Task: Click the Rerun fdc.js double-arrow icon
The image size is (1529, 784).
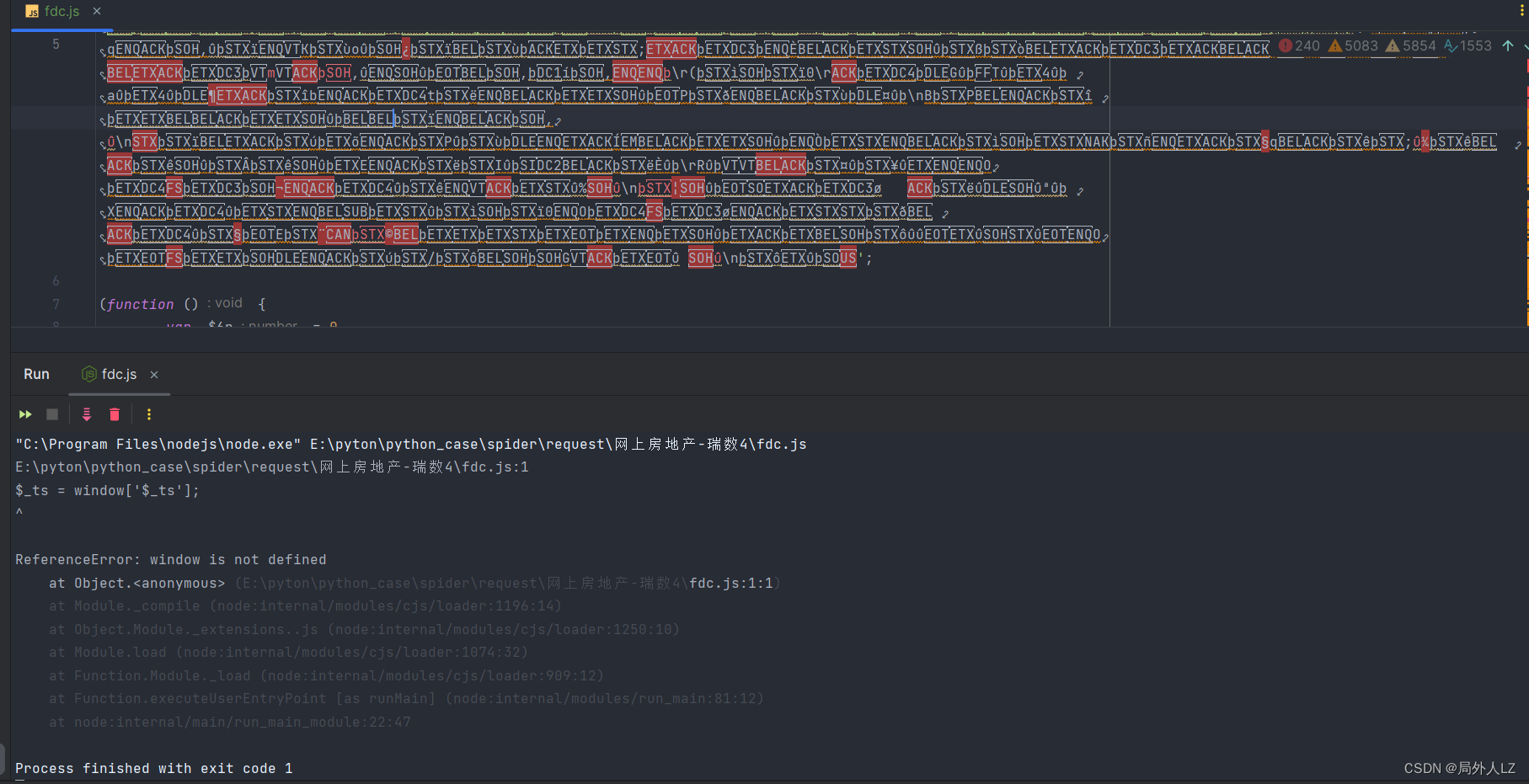Action: coord(25,414)
